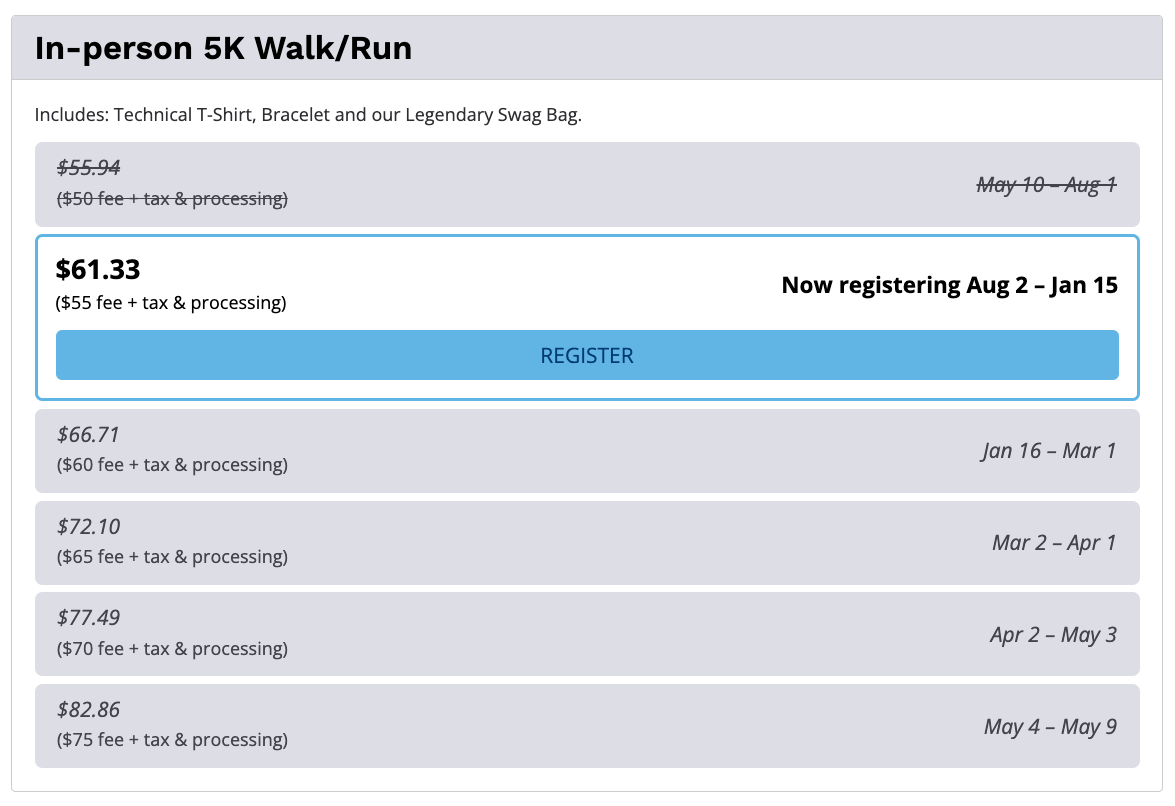Select the $77.49 pricing tier row
The height and width of the screenshot is (806, 1175).
point(587,634)
